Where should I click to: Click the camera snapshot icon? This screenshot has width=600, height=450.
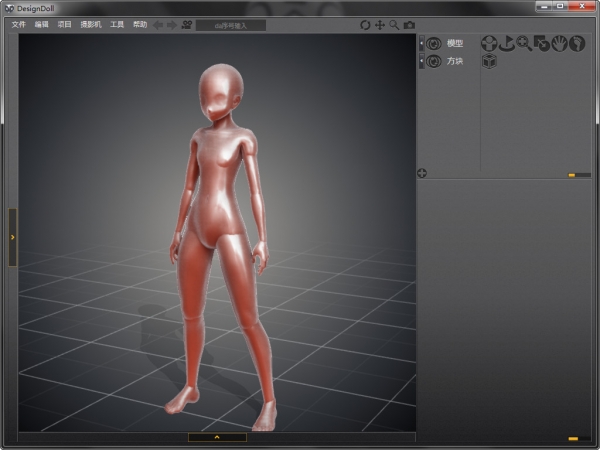409,24
